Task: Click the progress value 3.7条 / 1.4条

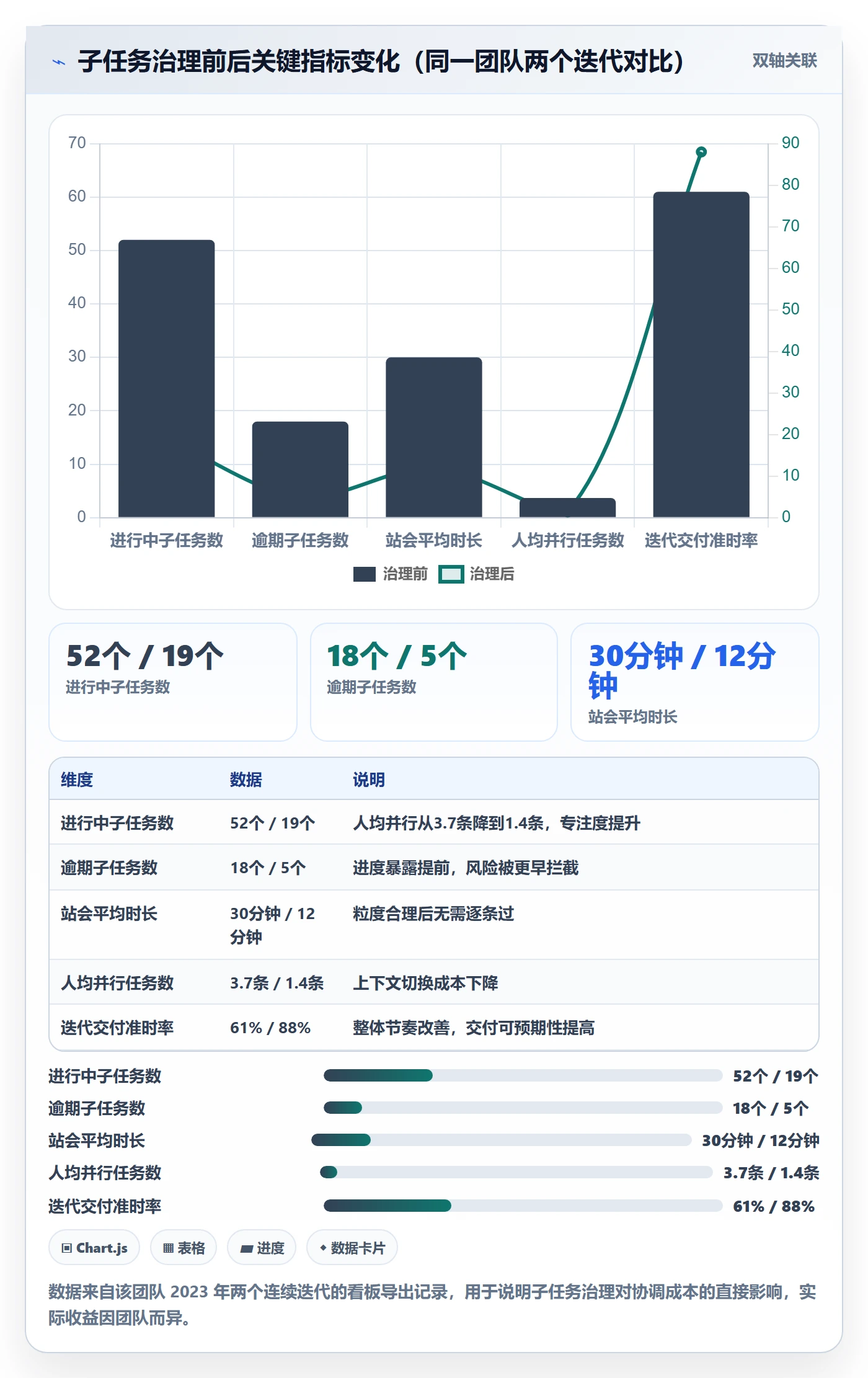Action: 771,1173
